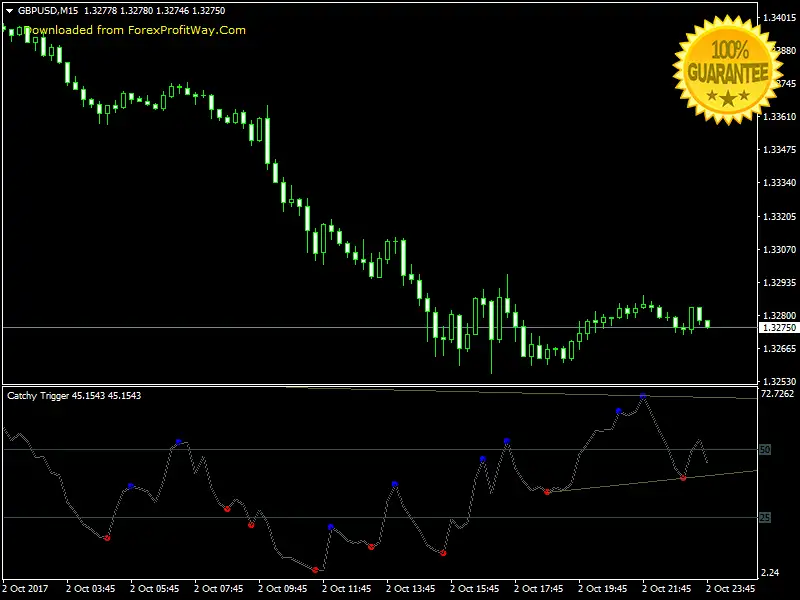Screen dimensions: 800x600
Task: Click the 1.32530 price axis label
Action: (x=779, y=382)
